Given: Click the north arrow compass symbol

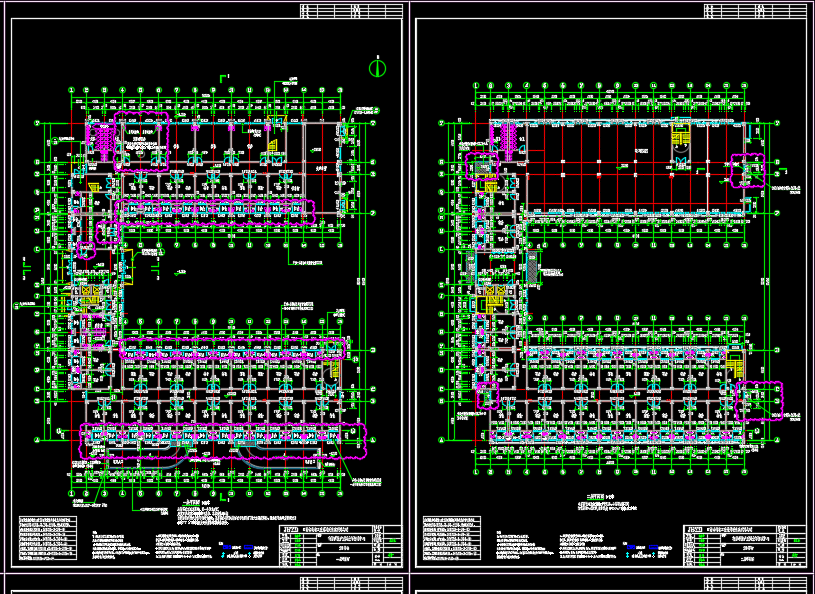Looking at the screenshot, I should click(377, 68).
